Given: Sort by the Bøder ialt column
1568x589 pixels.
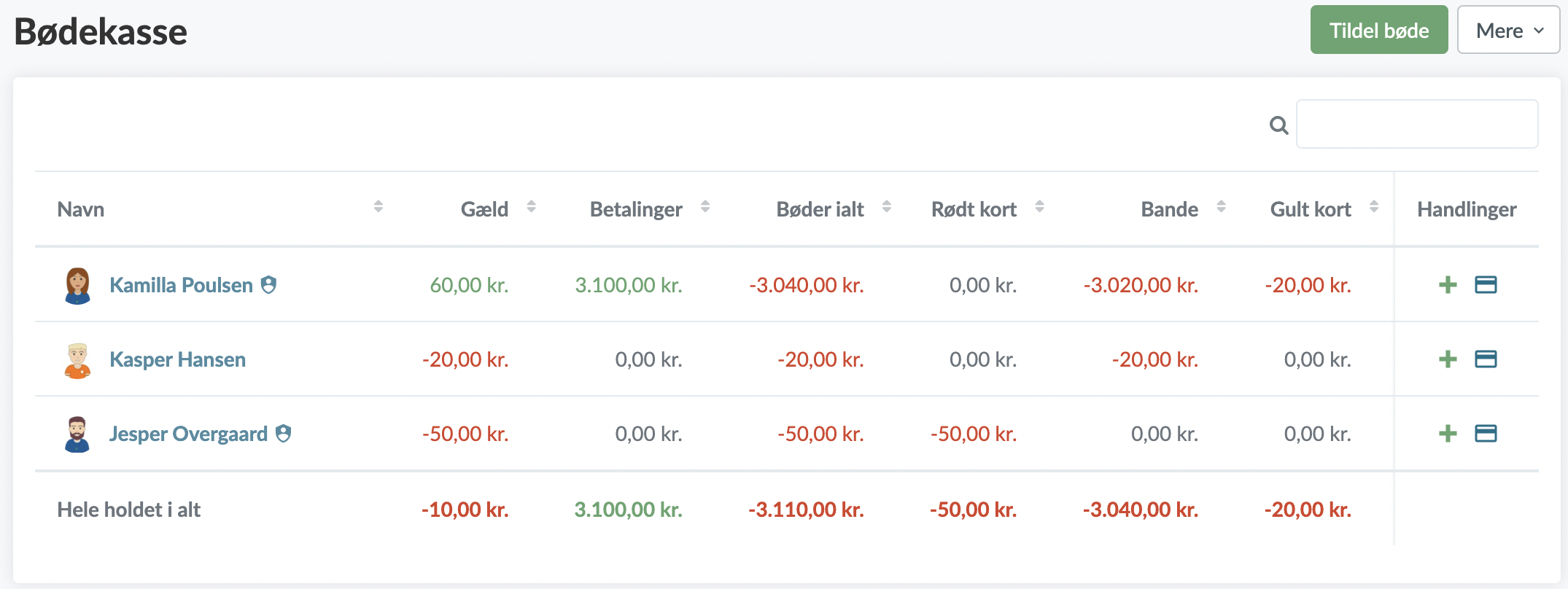Looking at the screenshot, I should pyautogui.click(x=820, y=209).
